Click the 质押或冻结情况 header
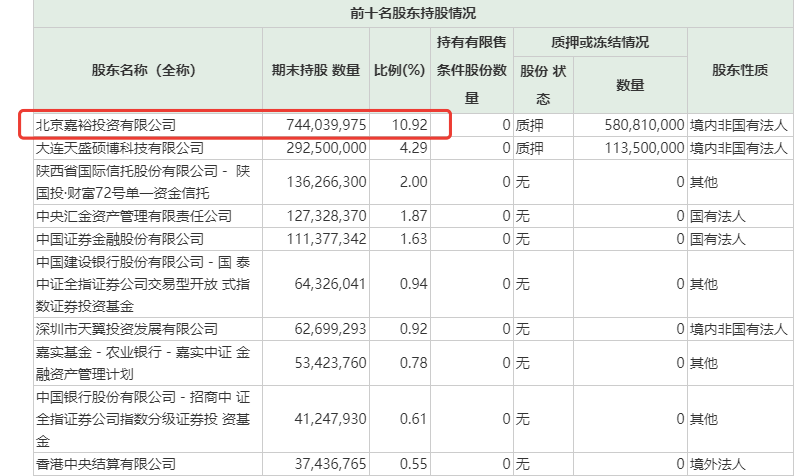Image resolution: width=811 pixels, height=476 pixels. pyautogui.click(x=600, y=42)
